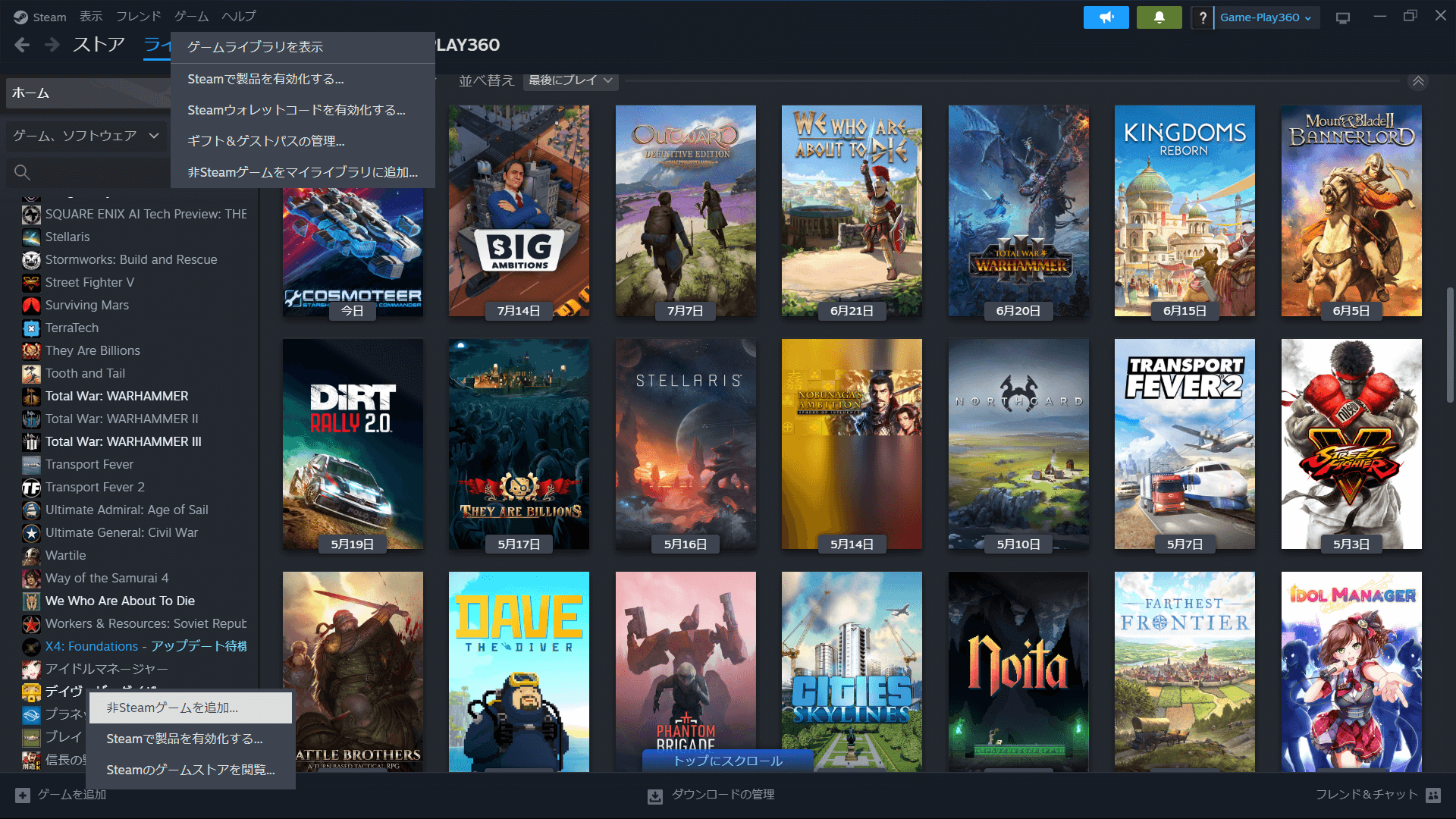This screenshot has width=1456, height=819.
Task: Click the Steam logo in the top-left
Action: click(x=20, y=16)
